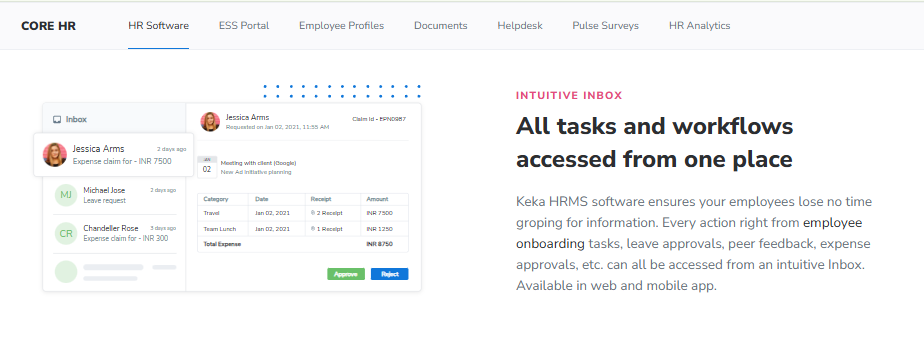Click the paperclip beside 2 Receipt
This screenshot has width=924, height=362.
[x=312, y=213]
